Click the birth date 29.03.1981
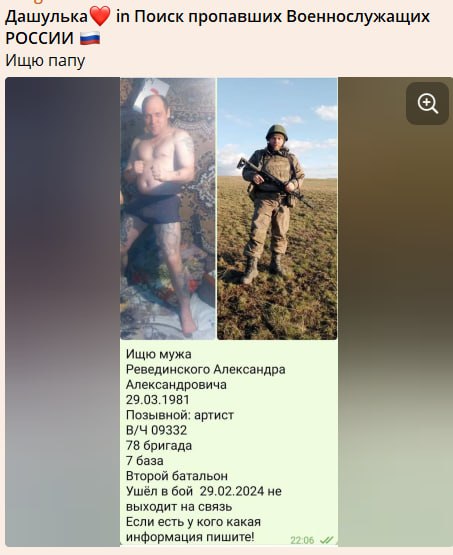The width and height of the screenshot is (453, 555). [157, 400]
